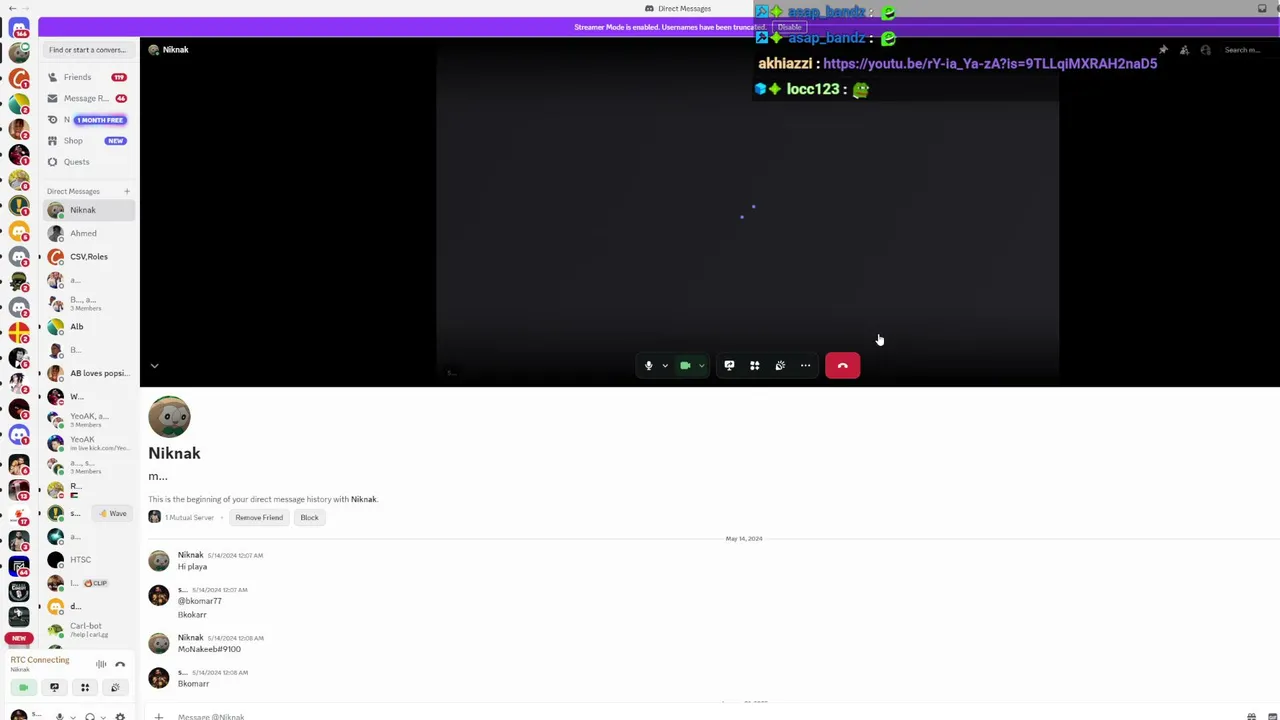Share your screen from call controls
The width and height of the screenshot is (1280, 720).
(x=729, y=366)
